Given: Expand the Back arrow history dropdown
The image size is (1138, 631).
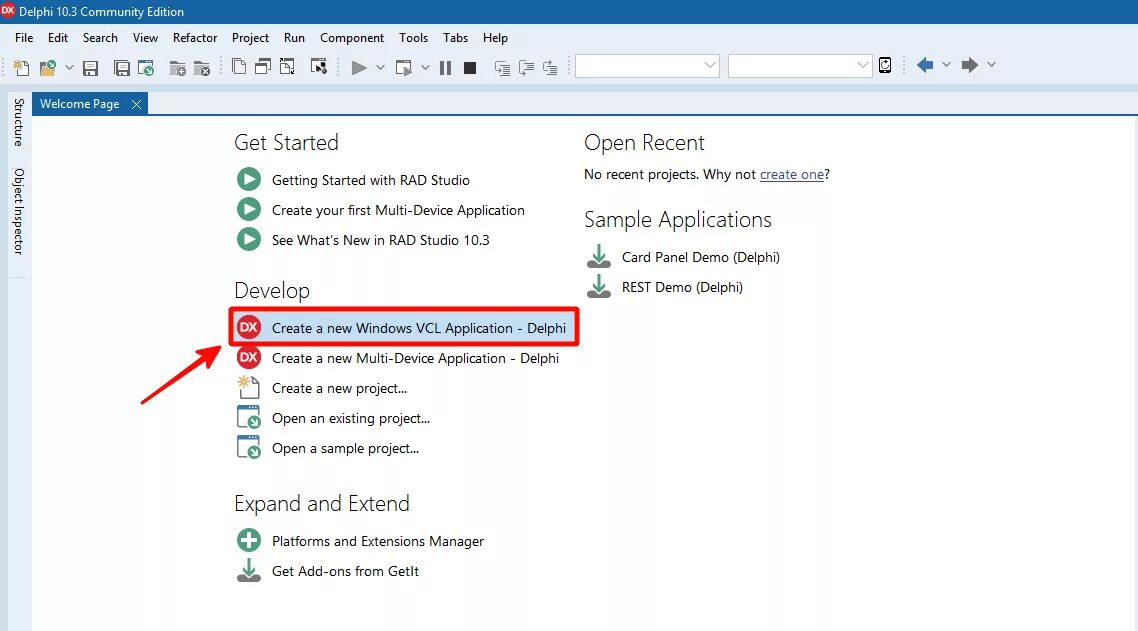Looking at the screenshot, I should [946, 65].
